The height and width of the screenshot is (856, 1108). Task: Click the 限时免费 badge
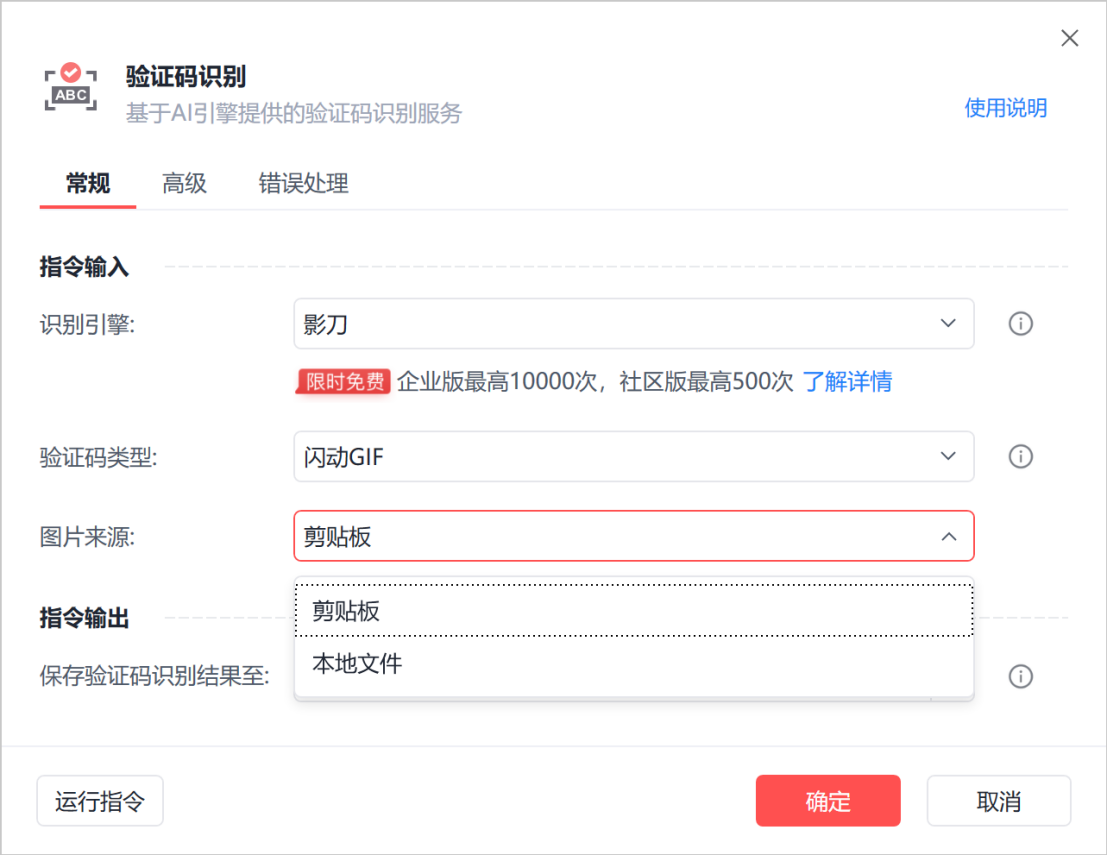[x=343, y=381]
